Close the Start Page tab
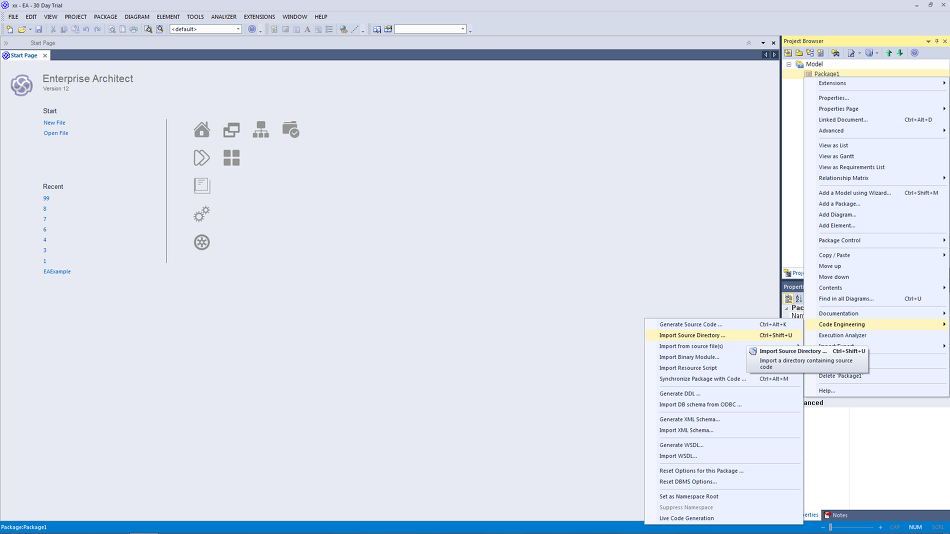Viewport: 950px width, 534px height. click(45, 56)
